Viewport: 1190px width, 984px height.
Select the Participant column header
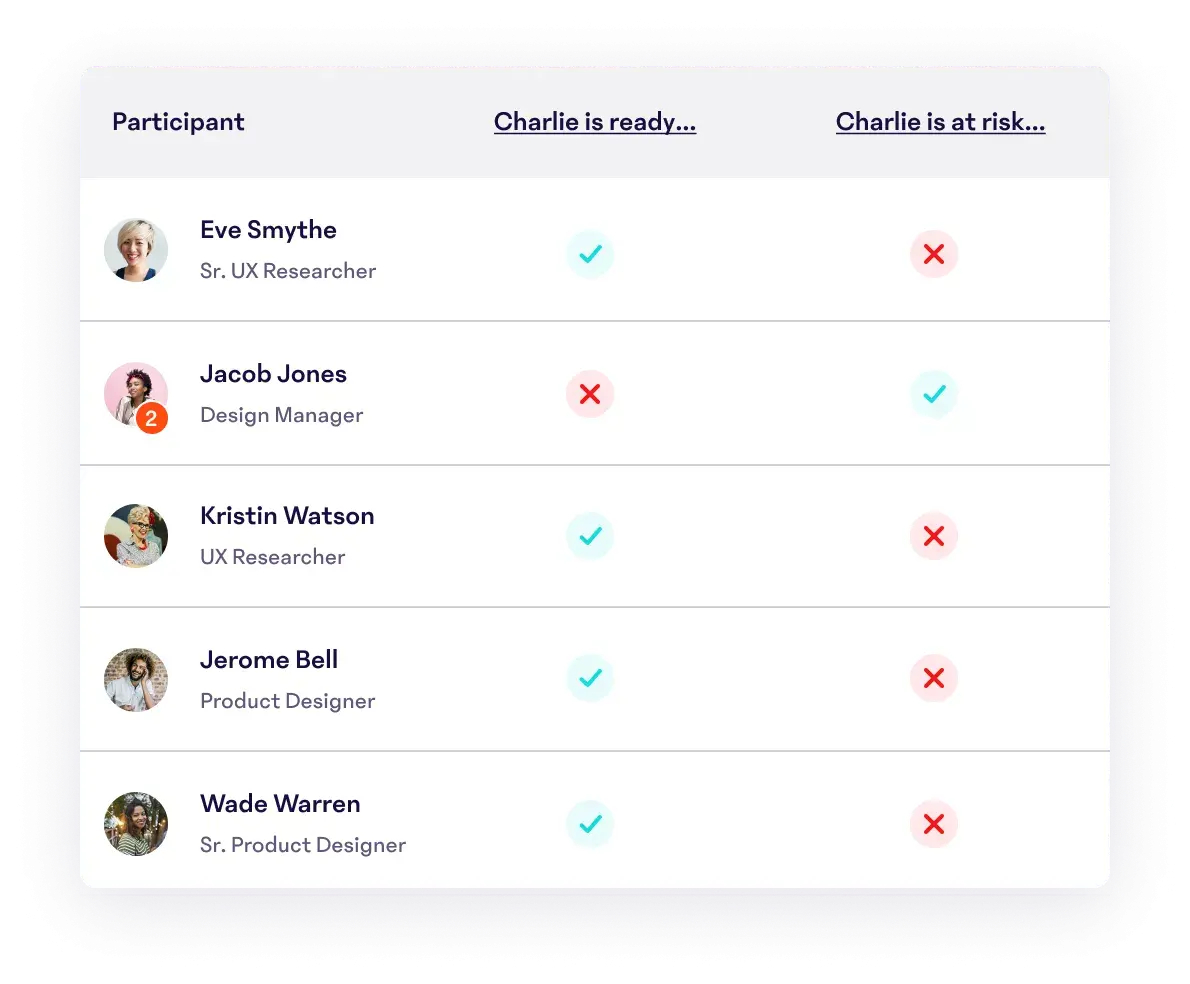(178, 122)
